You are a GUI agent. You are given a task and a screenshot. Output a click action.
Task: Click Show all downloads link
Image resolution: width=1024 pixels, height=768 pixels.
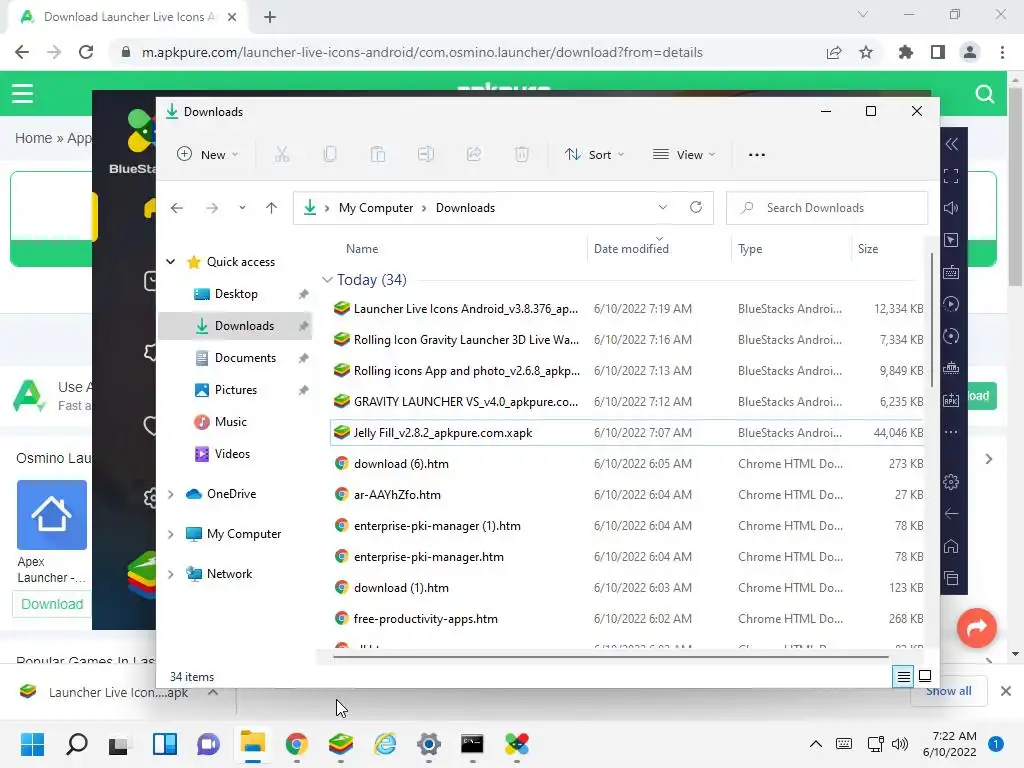point(948,691)
